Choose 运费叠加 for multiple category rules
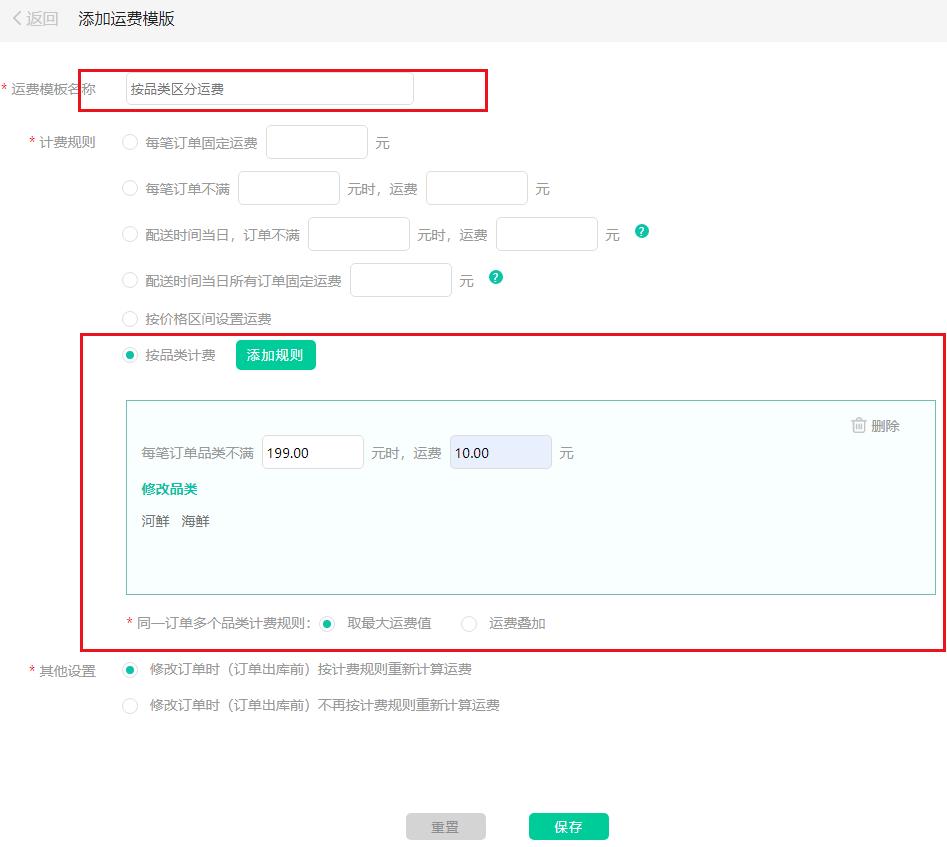The height and width of the screenshot is (847, 947). tap(469, 623)
